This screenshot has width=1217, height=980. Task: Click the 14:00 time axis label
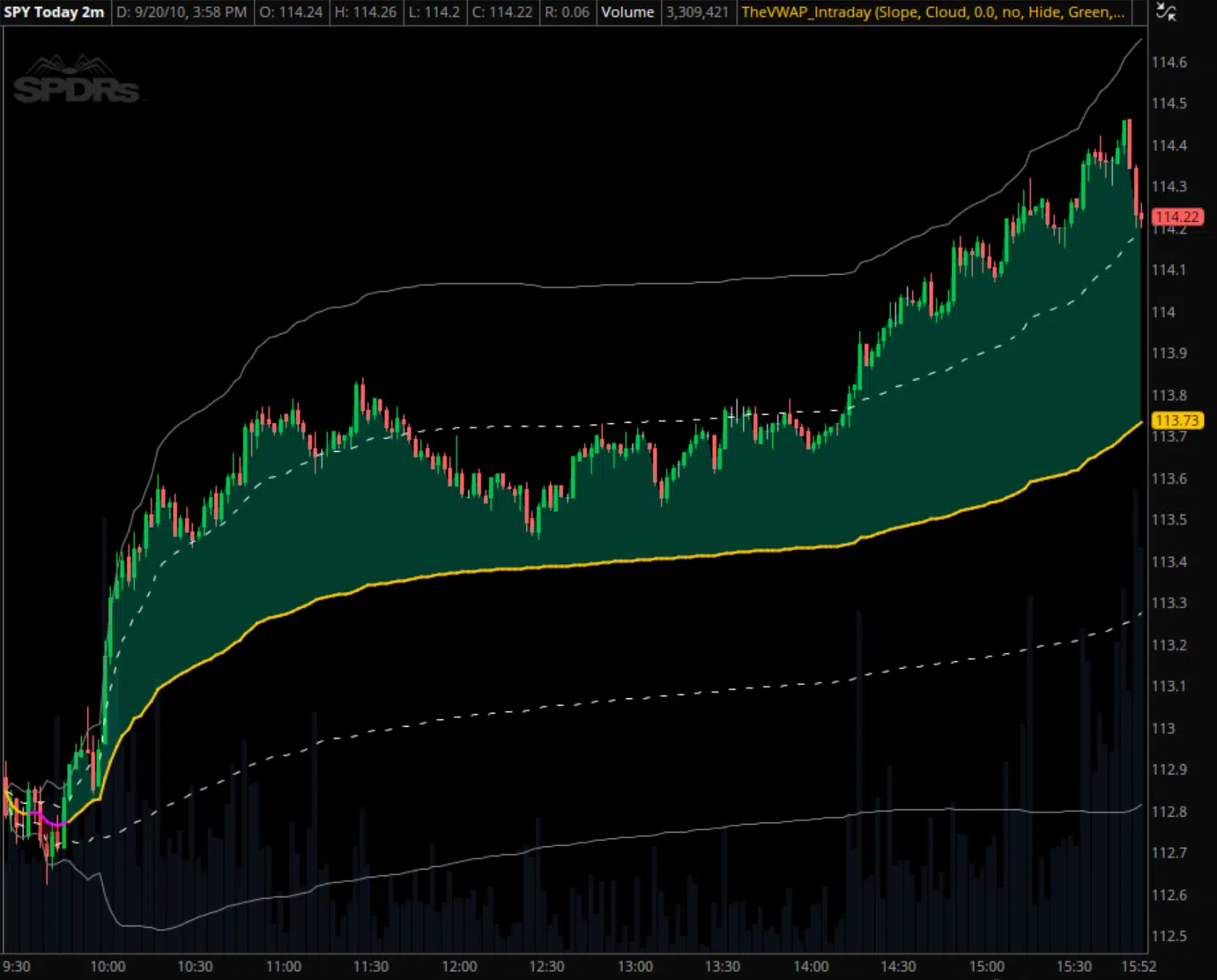(x=811, y=967)
